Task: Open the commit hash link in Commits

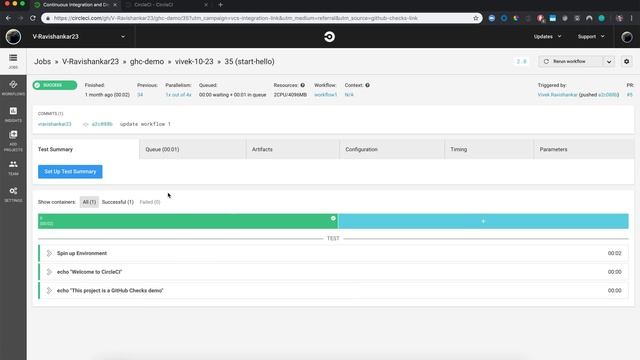Action: (102, 124)
